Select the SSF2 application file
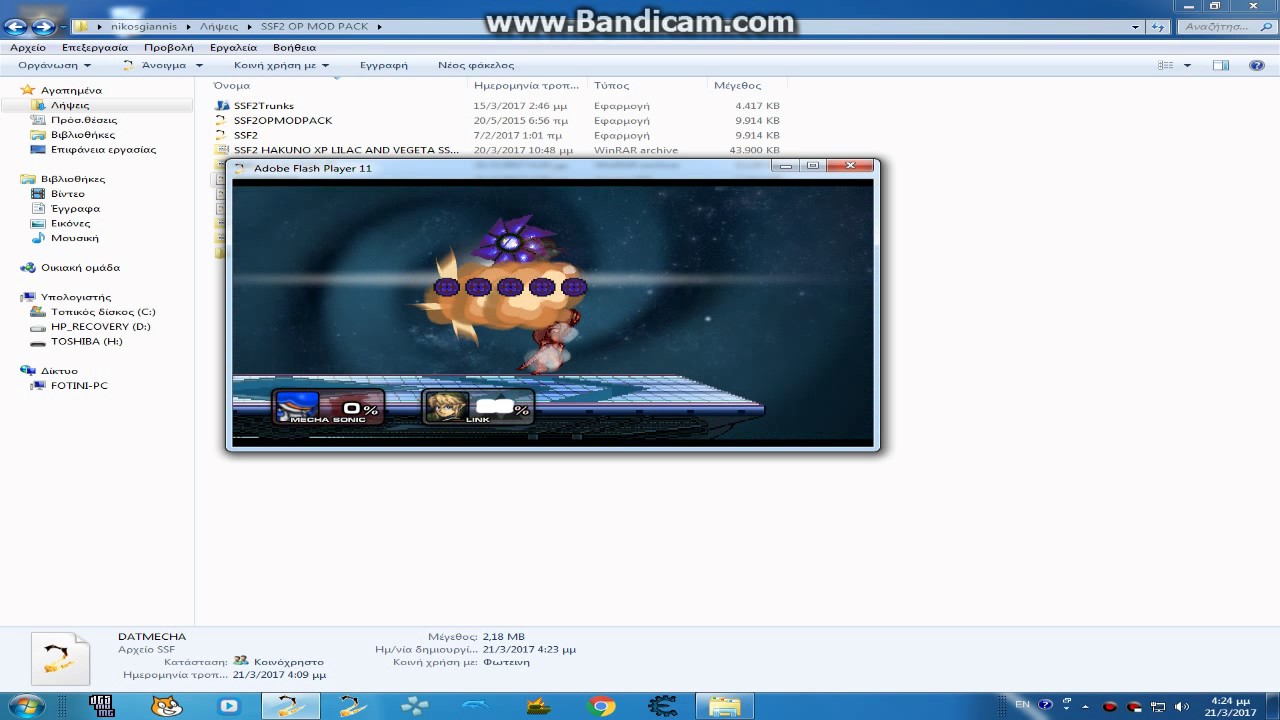1280x720 pixels. (245, 135)
